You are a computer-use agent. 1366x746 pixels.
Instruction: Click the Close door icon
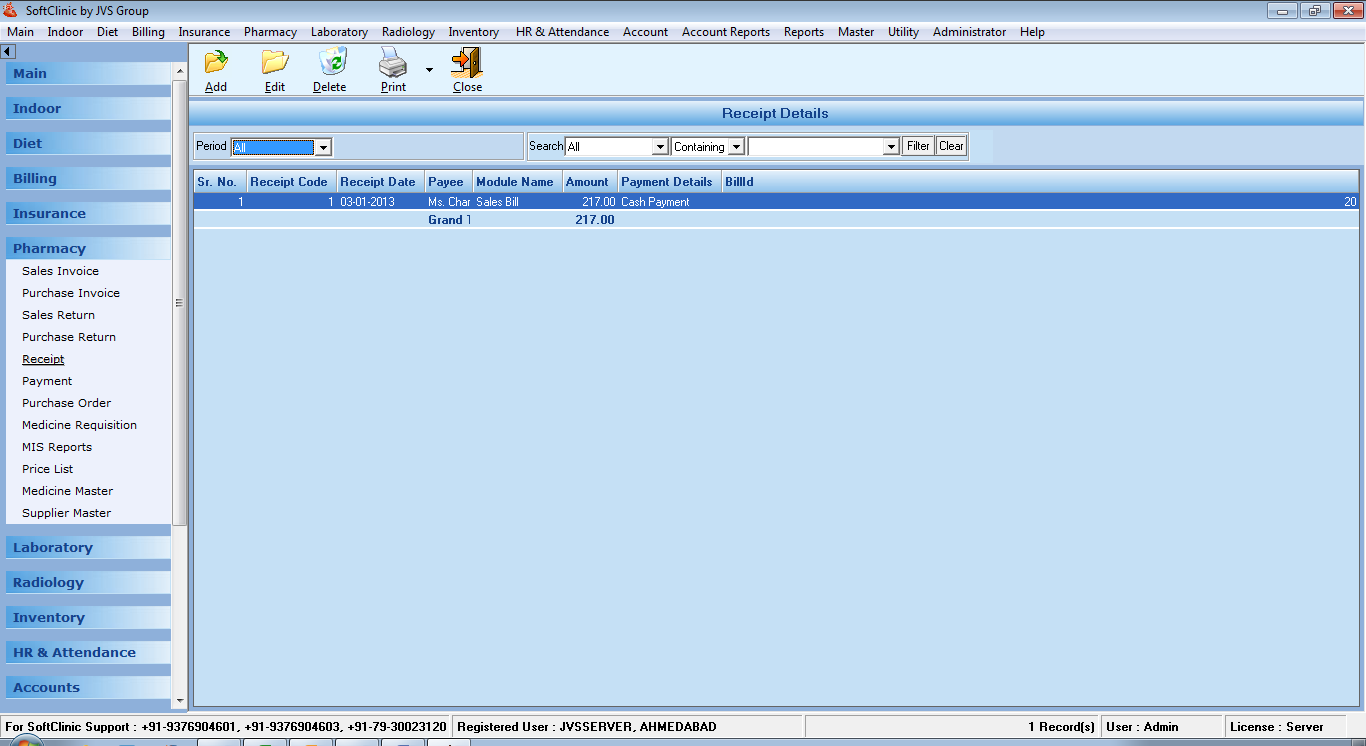click(x=467, y=63)
